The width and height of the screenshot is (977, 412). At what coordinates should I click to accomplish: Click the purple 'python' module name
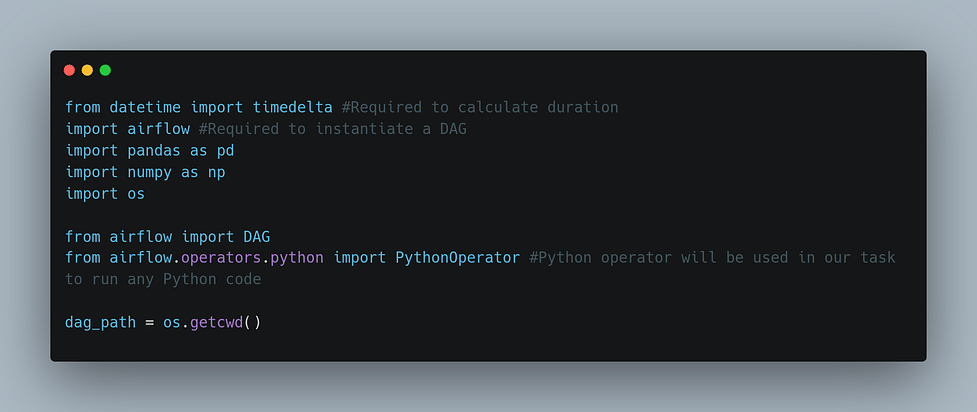click(x=297, y=258)
